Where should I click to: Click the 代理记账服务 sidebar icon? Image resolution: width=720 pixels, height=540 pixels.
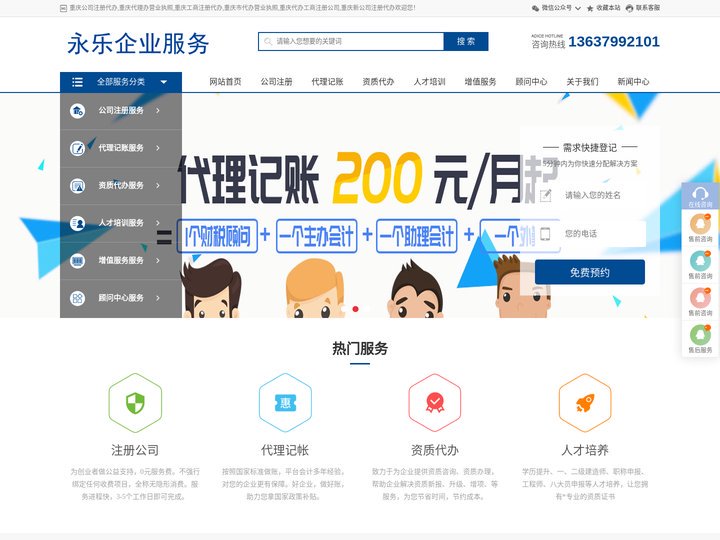(77, 148)
